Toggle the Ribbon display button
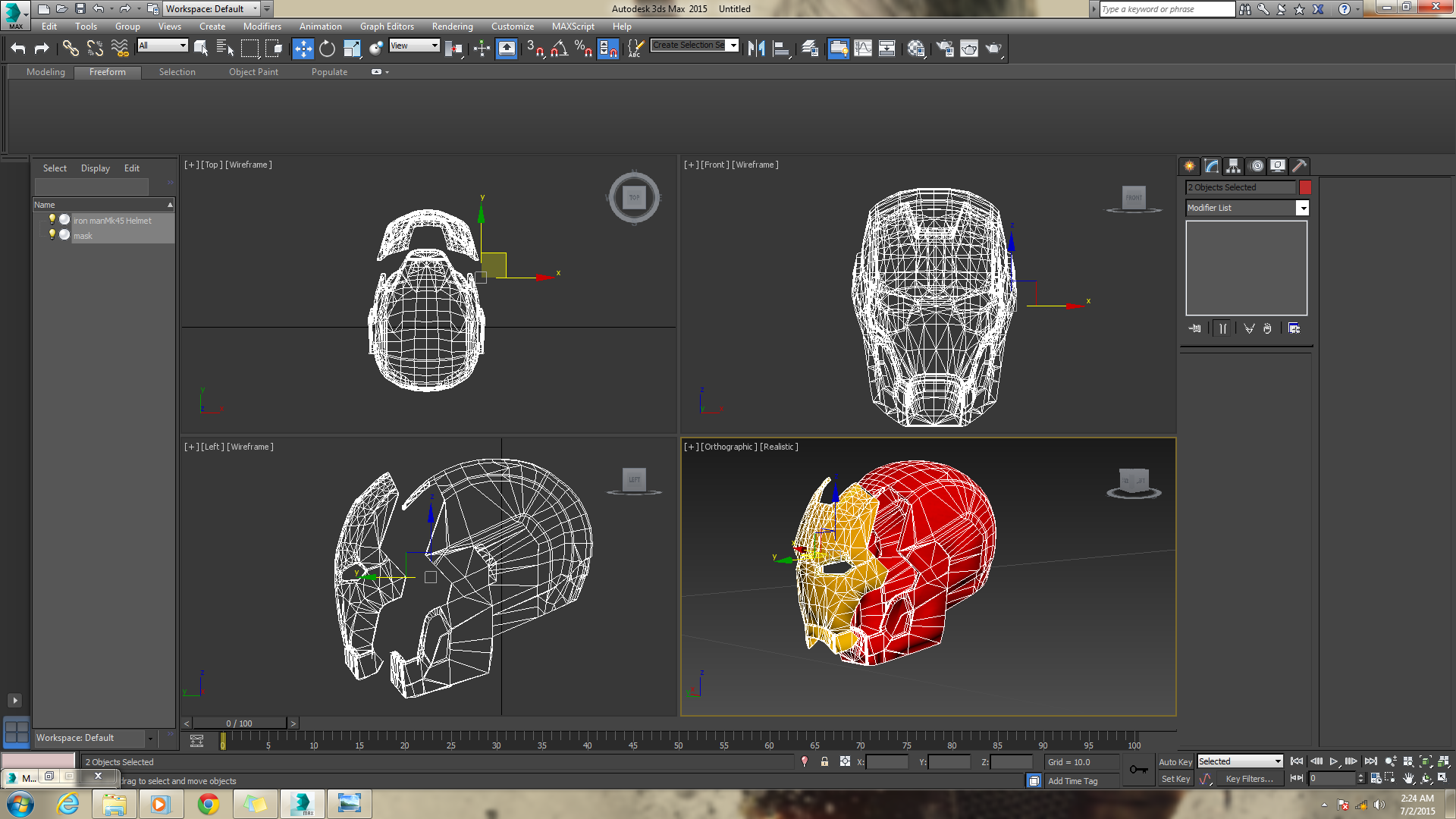 point(838,49)
